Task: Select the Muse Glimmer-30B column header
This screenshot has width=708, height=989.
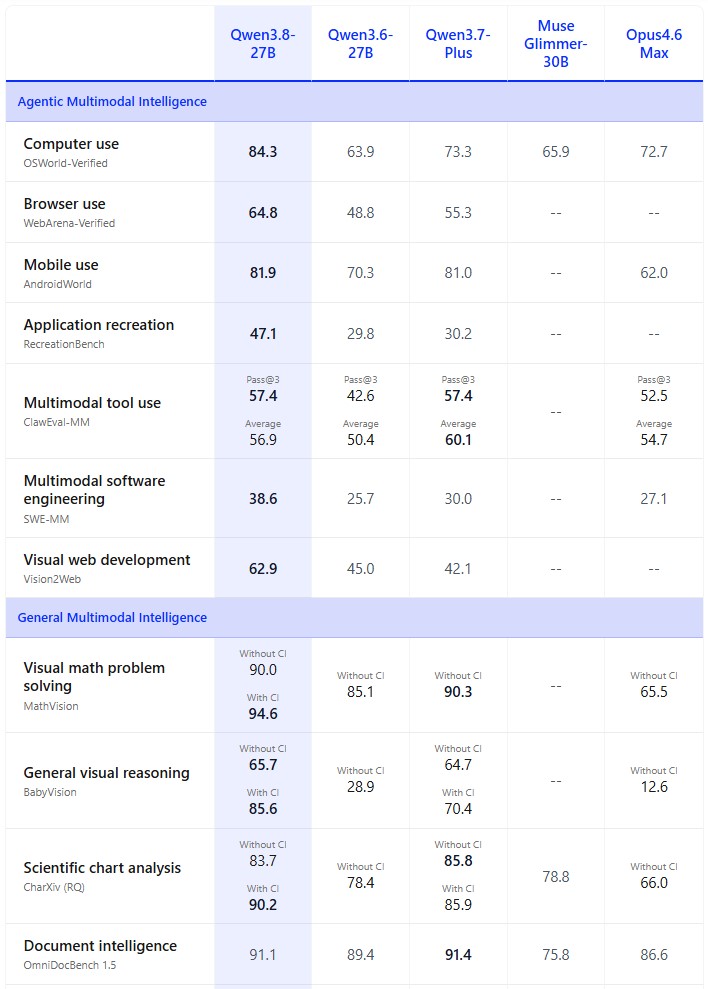Action: point(556,44)
